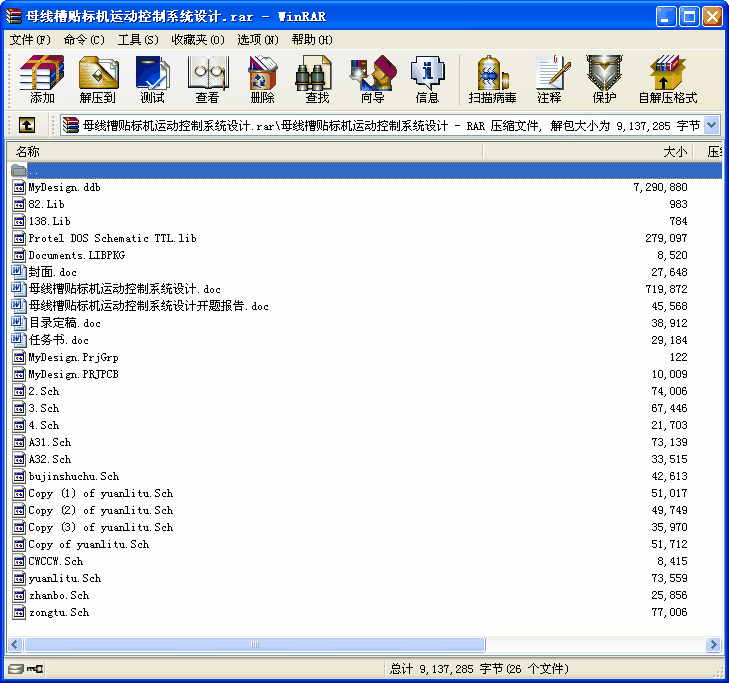729x683 pixels.
Task: Click the WinRAR icon in title bar
Action: click(x=14, y=16)
